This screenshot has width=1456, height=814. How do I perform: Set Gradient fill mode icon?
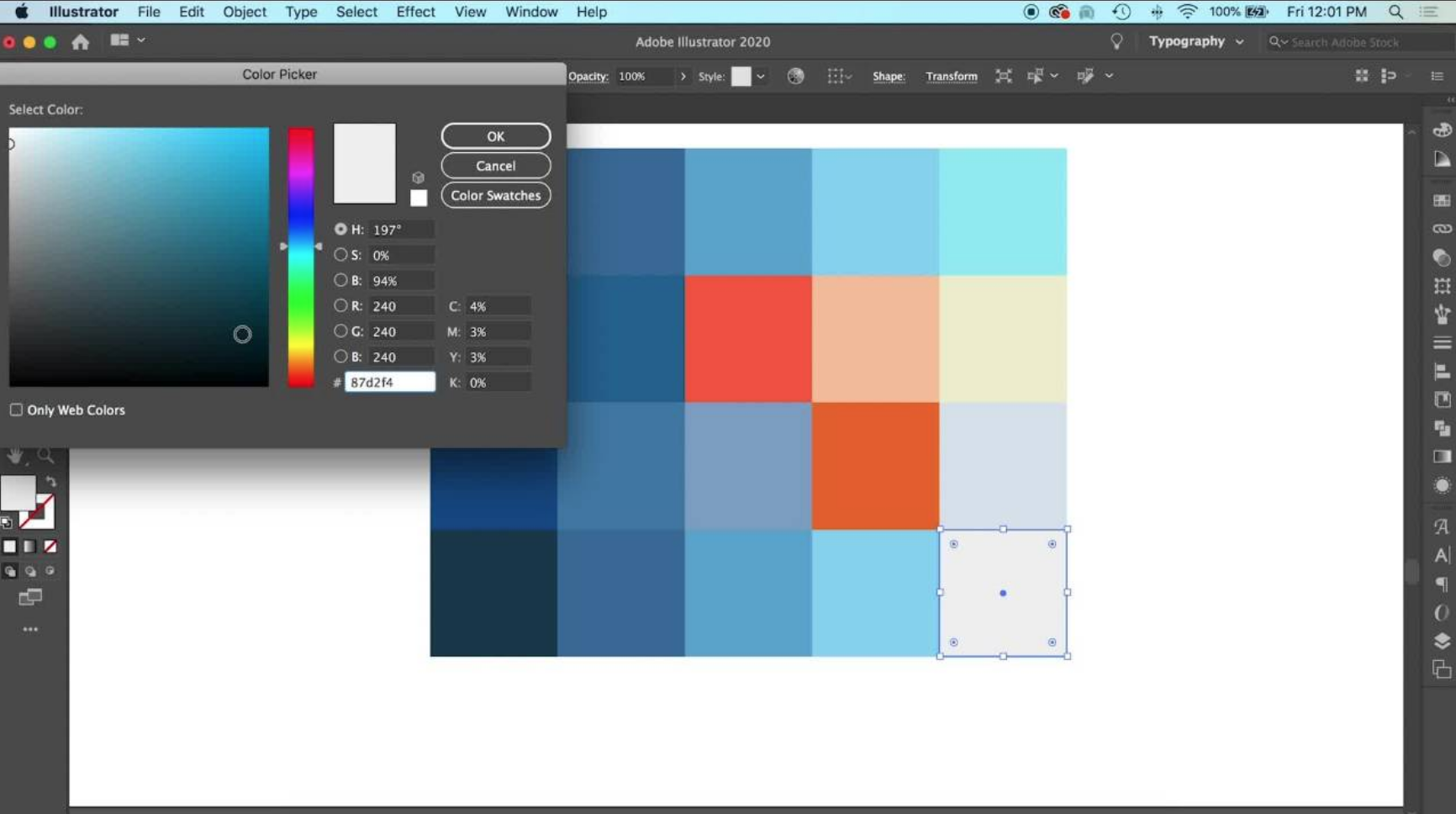pos(29,547)
